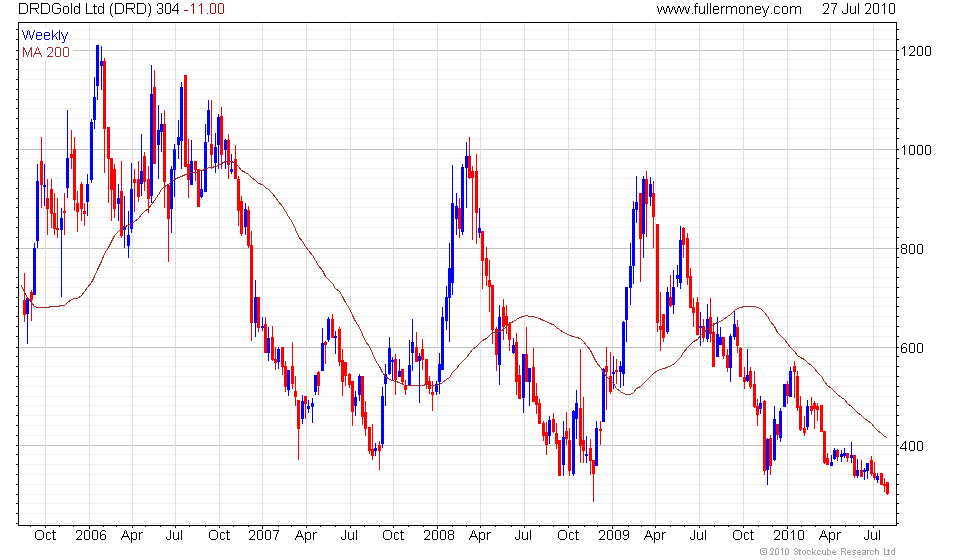Click the Stockcube Research Ltd copyright text
Screen dimensions: 980x560
828,552
